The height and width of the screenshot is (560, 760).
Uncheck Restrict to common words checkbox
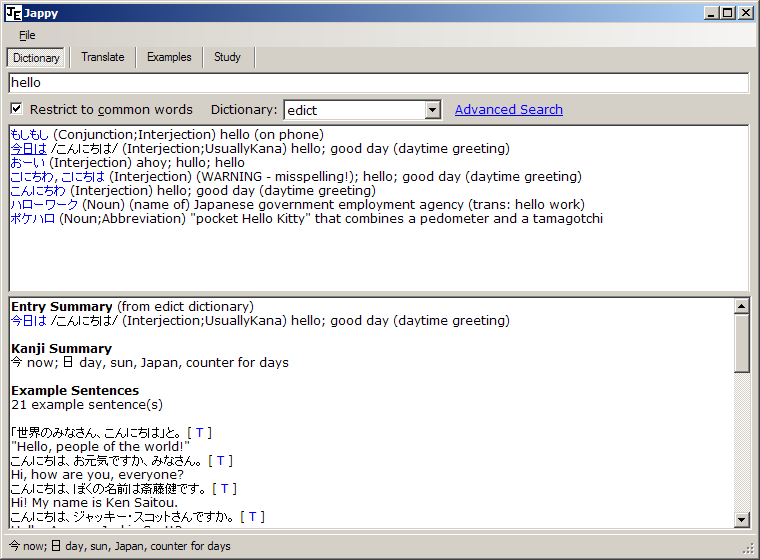(16, 109)
